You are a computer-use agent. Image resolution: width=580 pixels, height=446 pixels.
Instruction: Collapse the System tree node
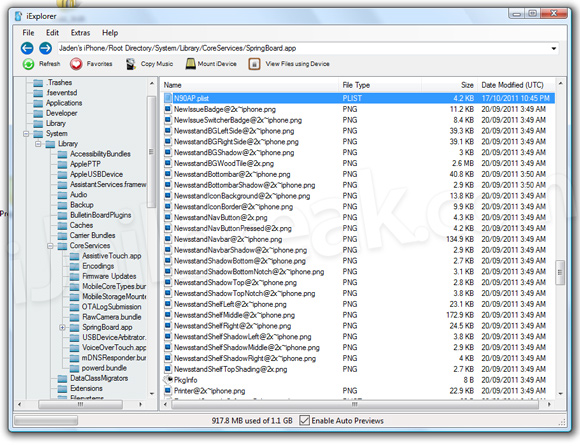pyautogui.click(x=26, y=134)
